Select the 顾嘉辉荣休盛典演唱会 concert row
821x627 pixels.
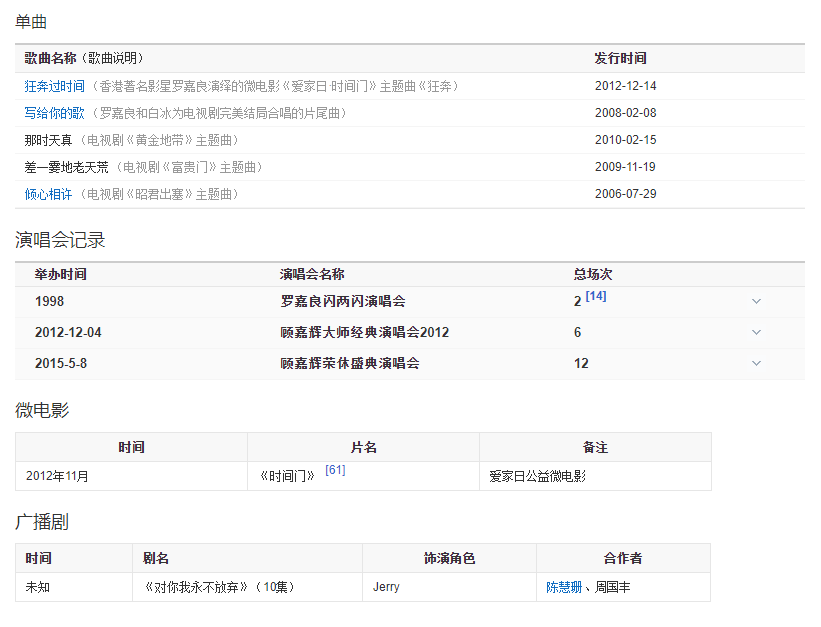click(349, 363)
